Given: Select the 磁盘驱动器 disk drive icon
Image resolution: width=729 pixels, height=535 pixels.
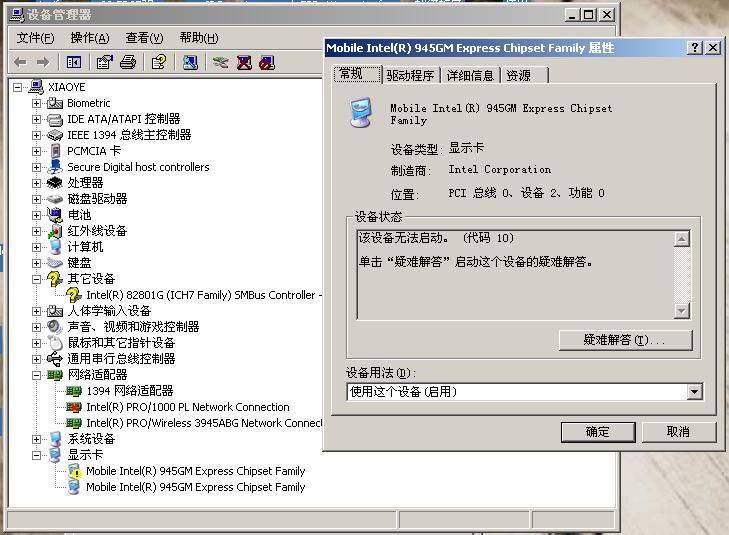Looking at the screenshot, I should tap(55, 199).
